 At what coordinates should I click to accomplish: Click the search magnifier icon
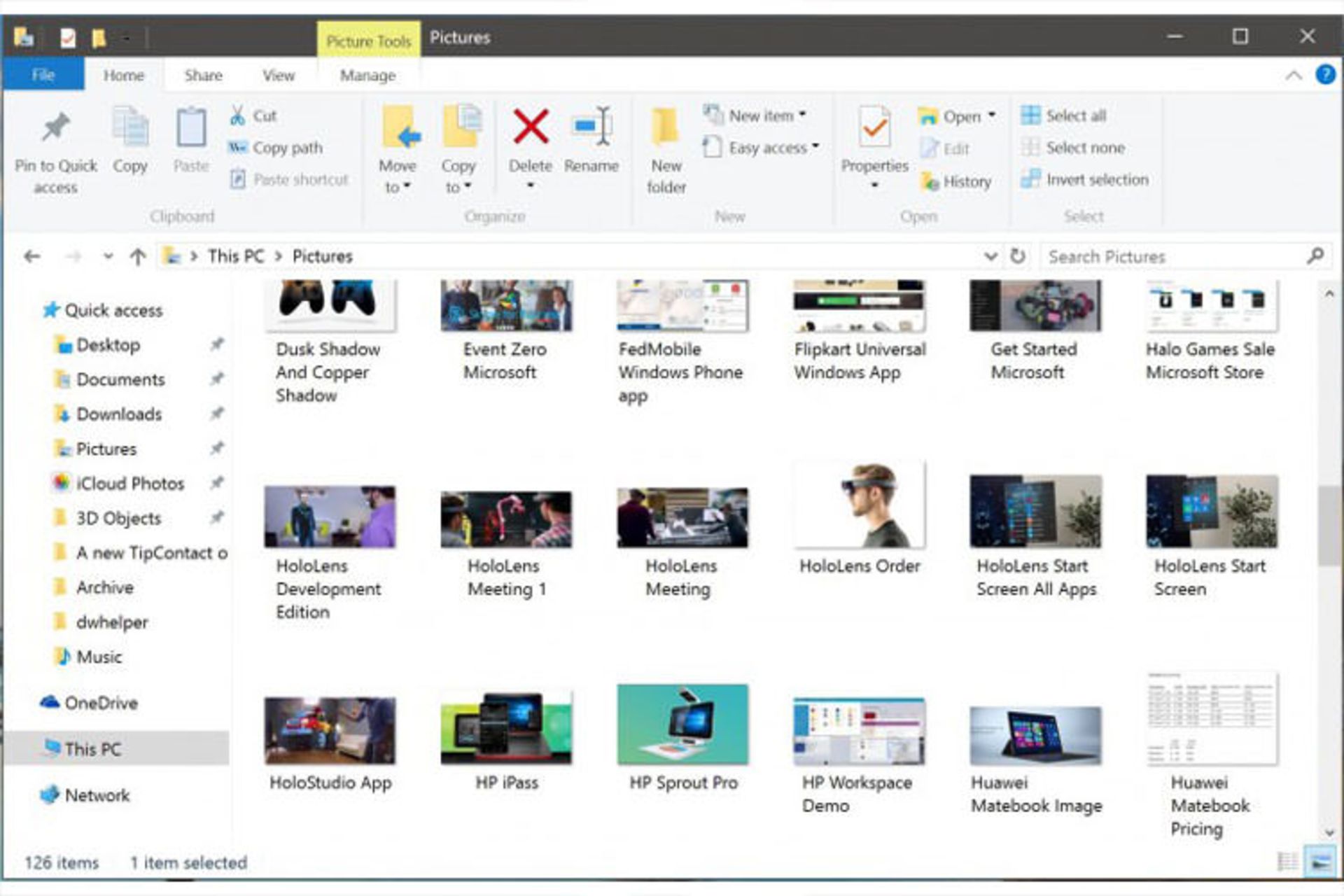pyautogui.click(x=1315, y=256)
